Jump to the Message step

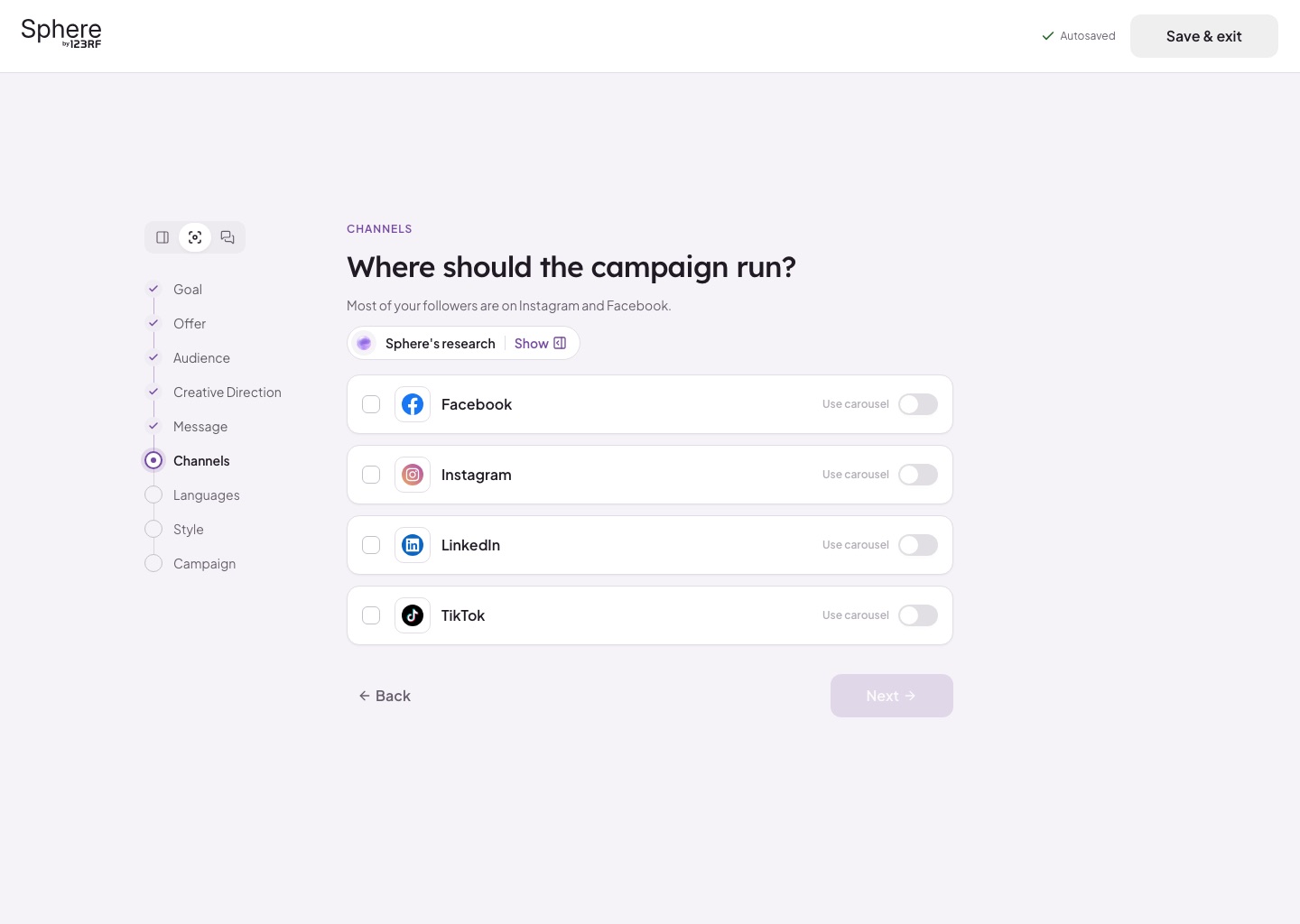pos(200,426)
